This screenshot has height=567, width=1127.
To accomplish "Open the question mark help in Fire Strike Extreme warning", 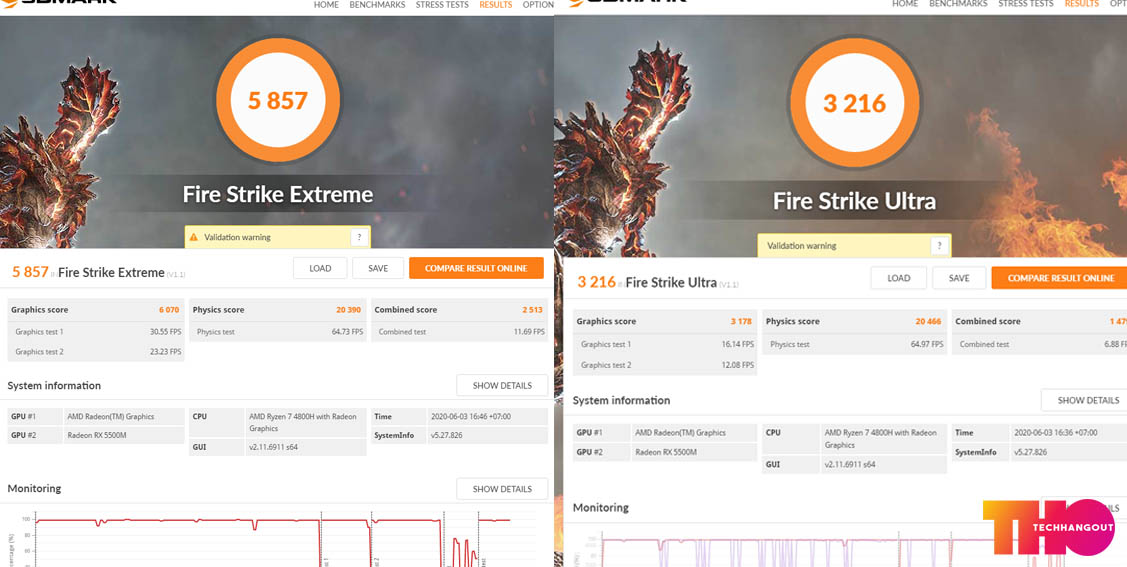I will (359, 237).
